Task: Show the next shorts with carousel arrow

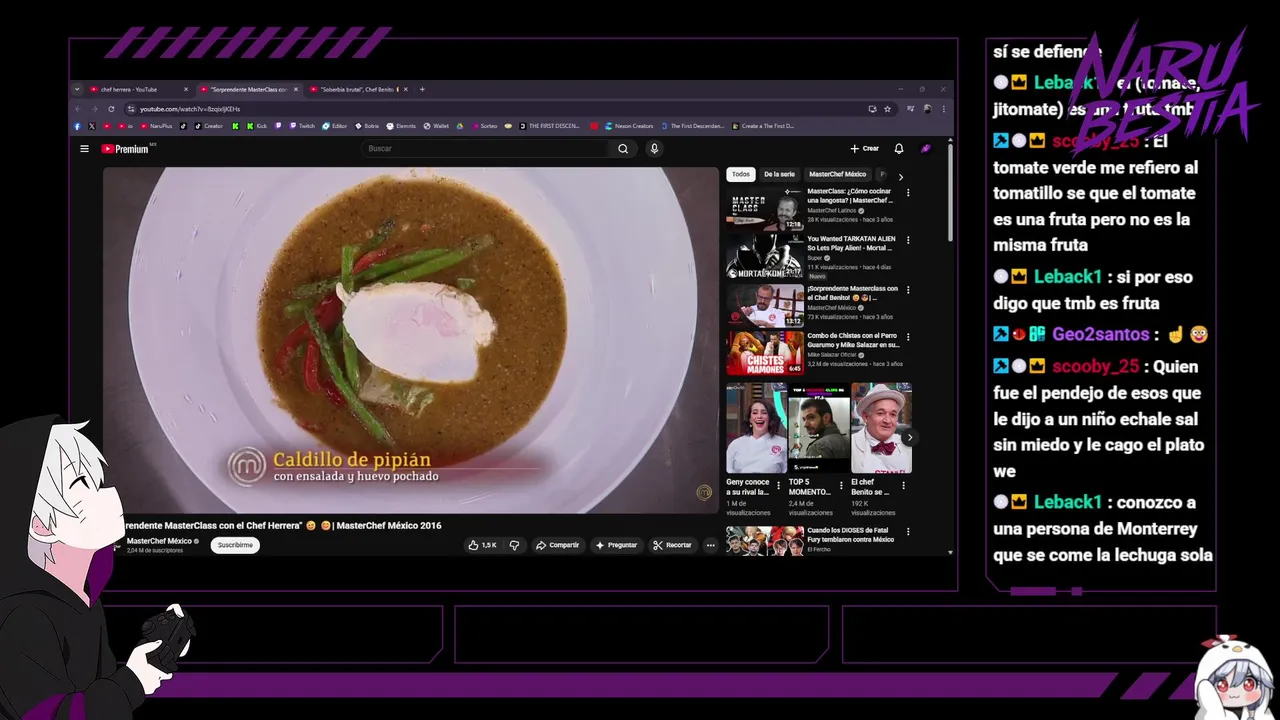Action: pyautogui.click(x=909, y=437)
